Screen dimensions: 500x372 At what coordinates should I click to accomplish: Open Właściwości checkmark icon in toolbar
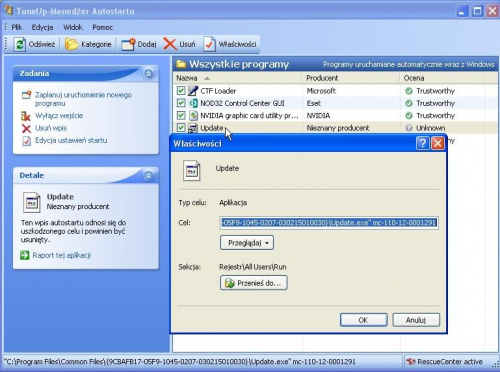pos(209,44)
